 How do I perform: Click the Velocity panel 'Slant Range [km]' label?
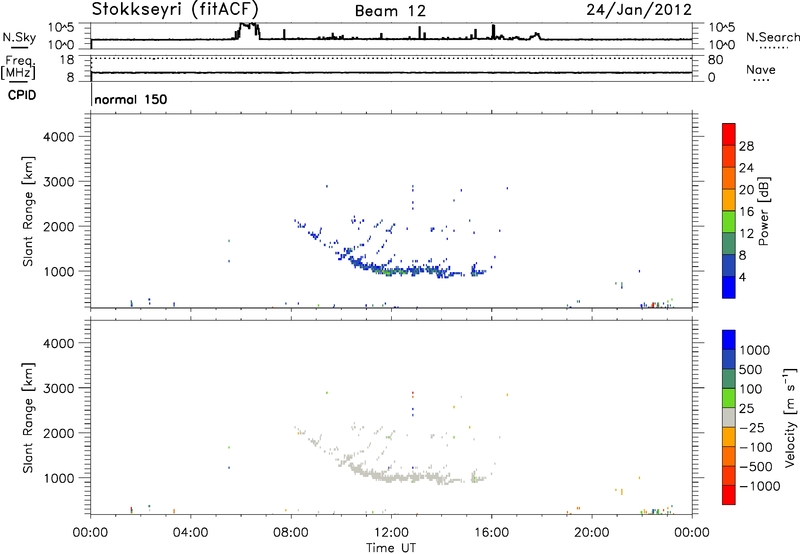28,417
